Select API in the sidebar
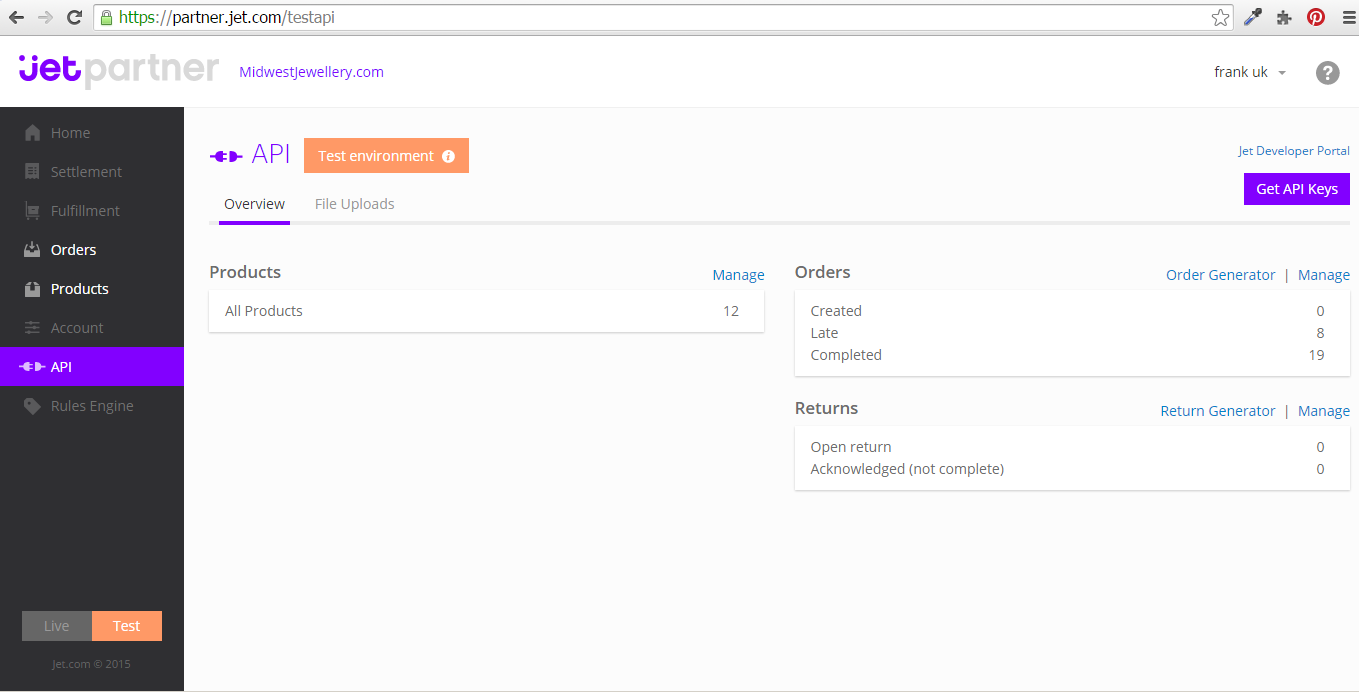 (x=92, y=367)
